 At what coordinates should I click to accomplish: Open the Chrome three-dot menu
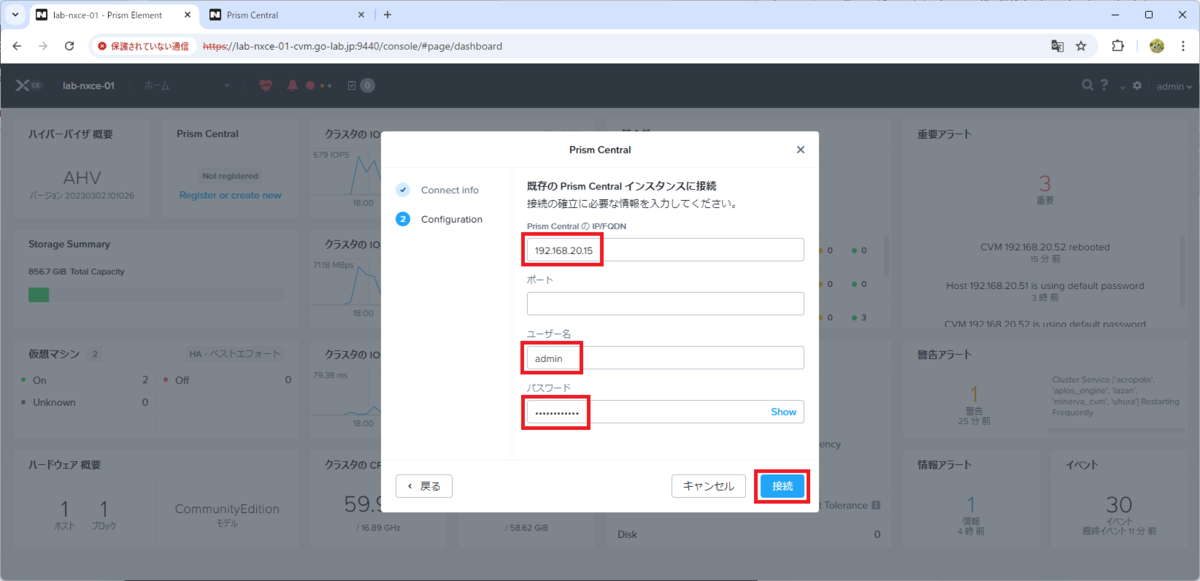coord(1184,46)
